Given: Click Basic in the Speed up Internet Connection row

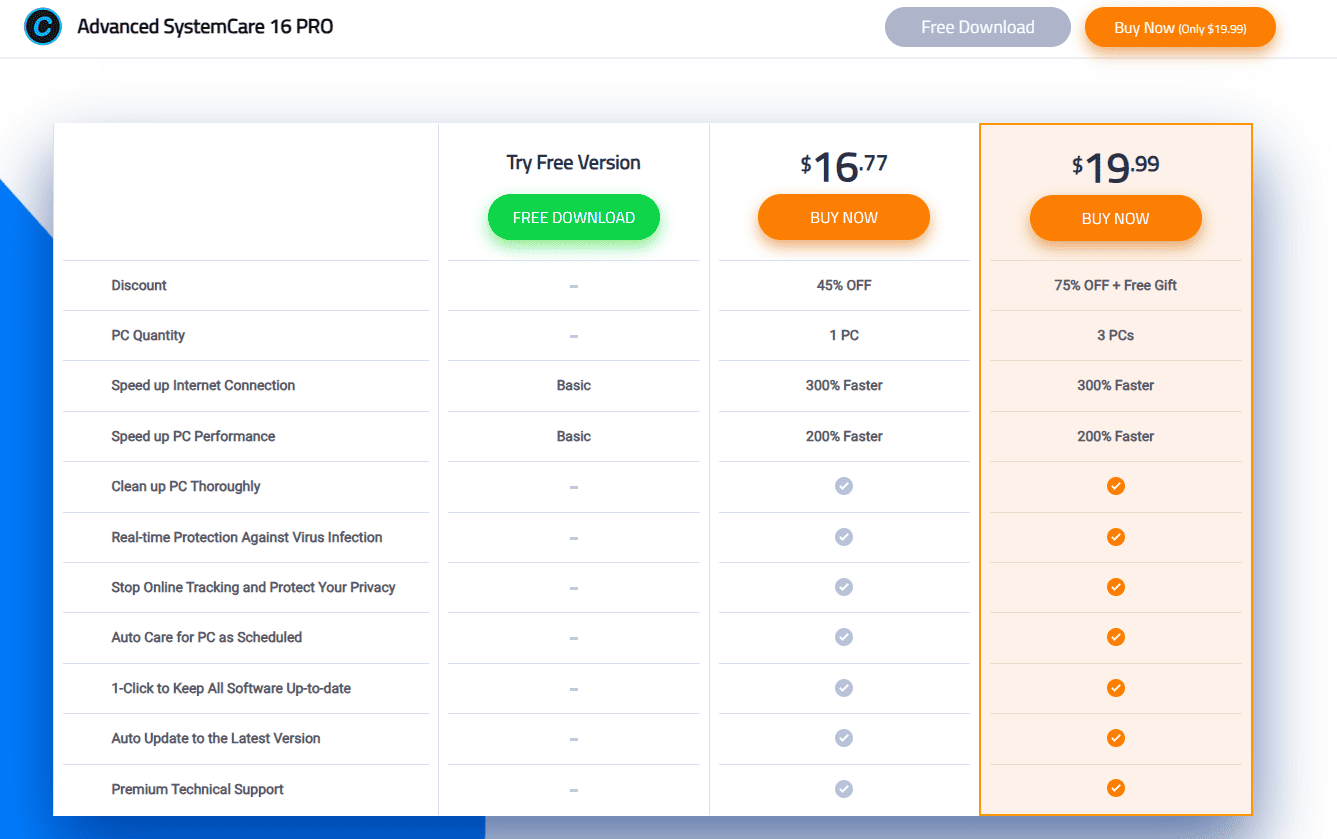Looking at the screenshot, I should pyautogui.click(x=574, y=385).
